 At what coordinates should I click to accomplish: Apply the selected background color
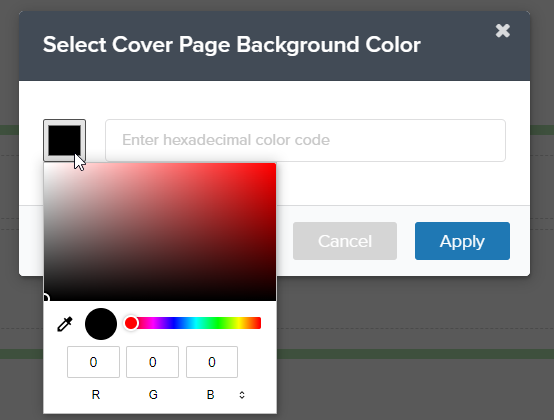(x=462, y=241)
